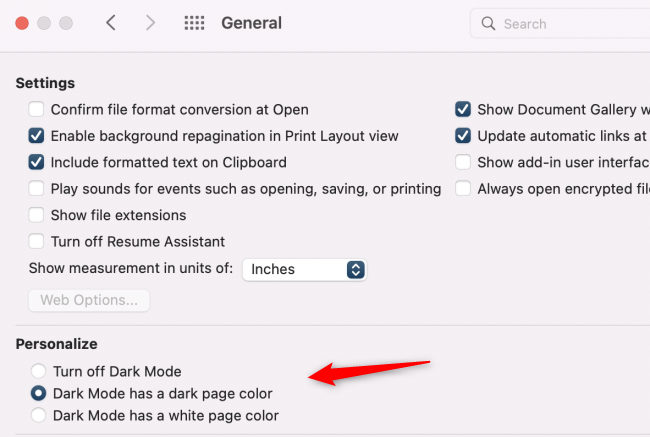Uncheck Include formatted text on Clipboard
This screenshot has height=437, width=650.
click(x=36, y=162)
